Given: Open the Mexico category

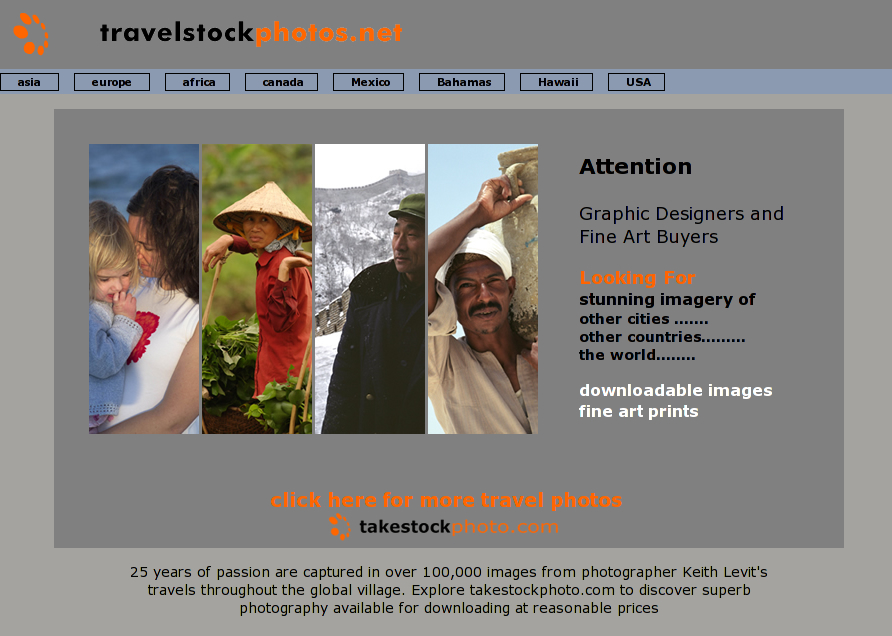Looking at the screenshot, I should pyautogui.click(x=369, y=82).
